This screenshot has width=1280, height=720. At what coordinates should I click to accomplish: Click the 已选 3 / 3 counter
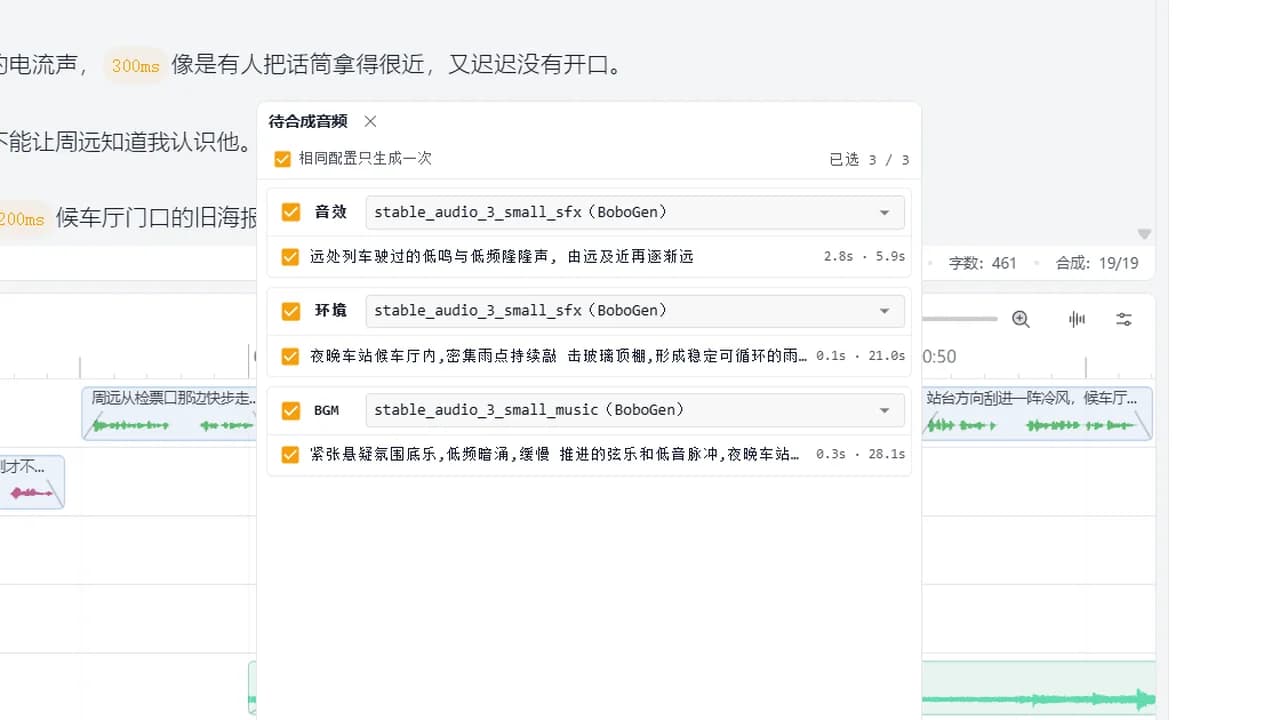(869, 160)
